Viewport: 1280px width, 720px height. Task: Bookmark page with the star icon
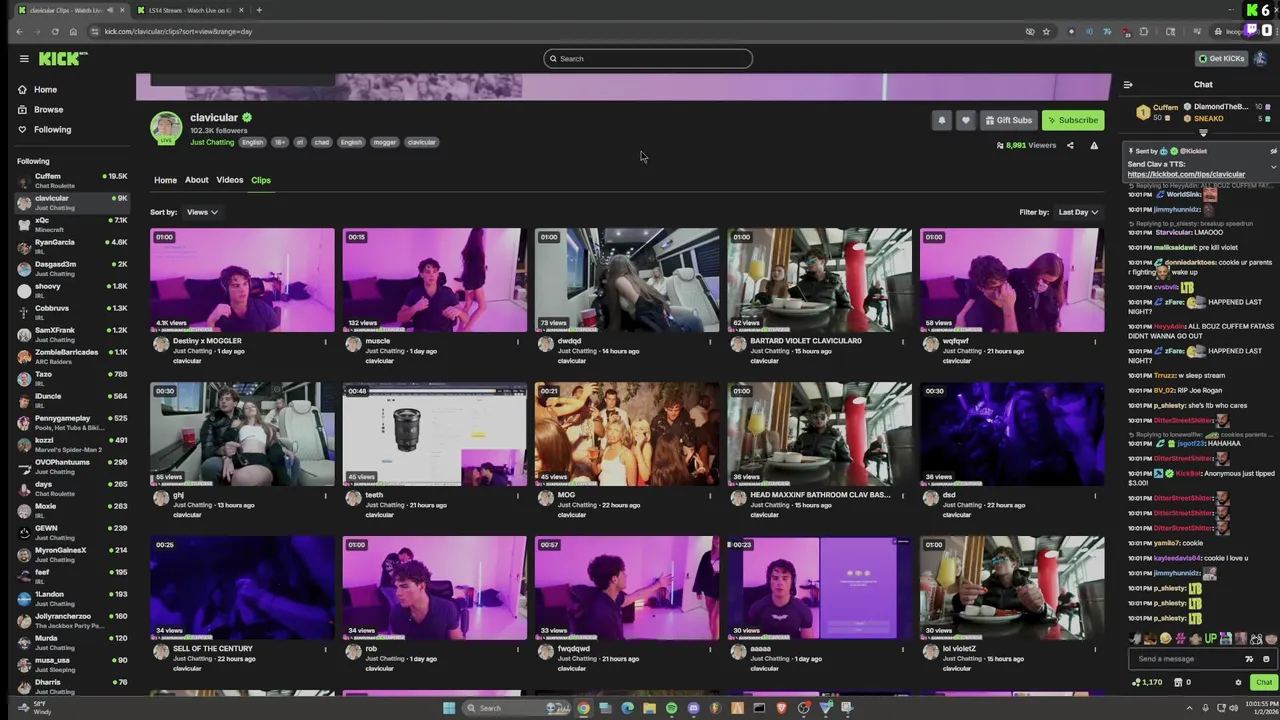[1046, 31]
